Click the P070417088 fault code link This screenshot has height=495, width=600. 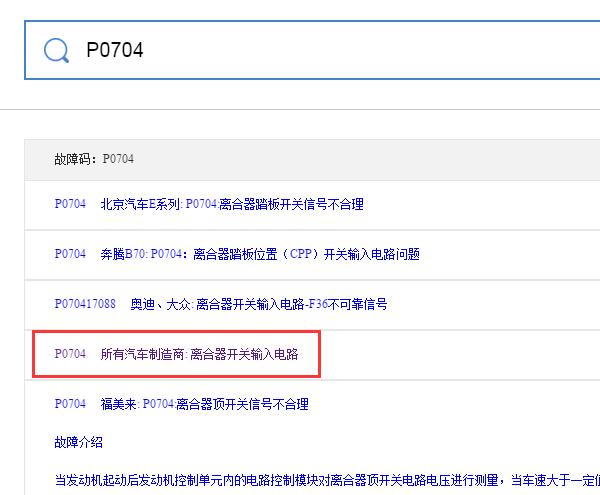pos(85,304)
